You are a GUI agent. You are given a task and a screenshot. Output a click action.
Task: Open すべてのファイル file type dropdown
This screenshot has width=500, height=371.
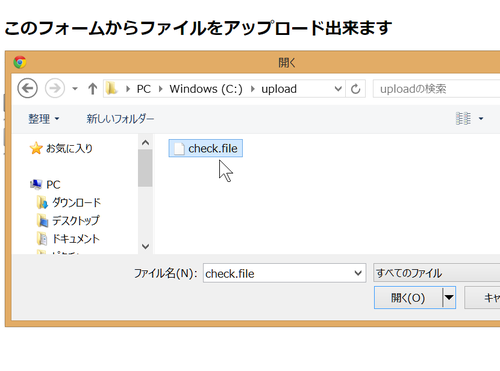(437, 273)
